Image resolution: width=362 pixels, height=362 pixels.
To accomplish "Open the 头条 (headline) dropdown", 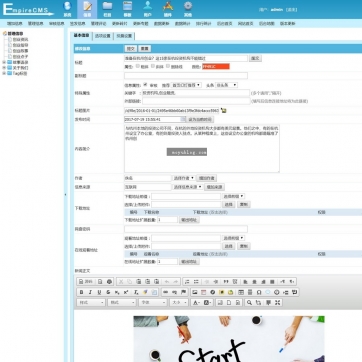I will pyautogui.click(x=226, y=85).
